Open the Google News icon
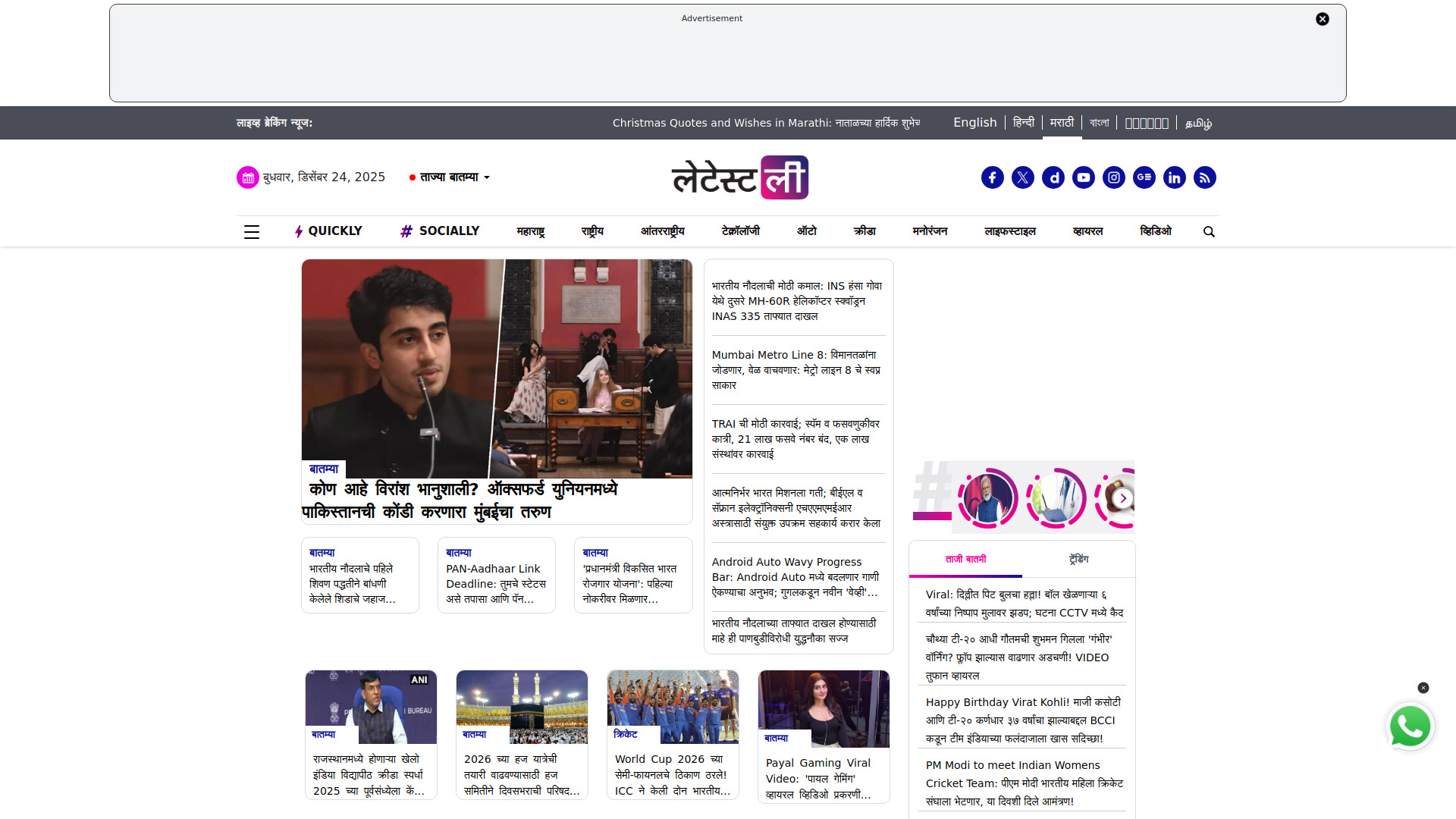The image size is (1456, 819). tap(1144, 177)
